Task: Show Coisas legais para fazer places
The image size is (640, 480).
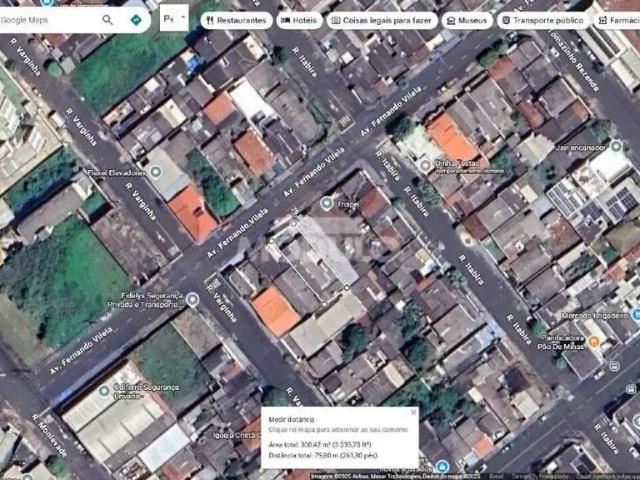Action: pyautogui.click(x=382, y=20)
